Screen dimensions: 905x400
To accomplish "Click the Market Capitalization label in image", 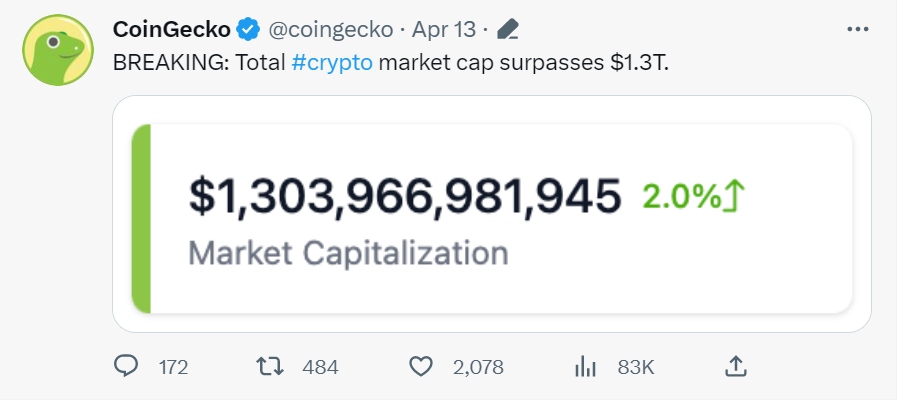I will (348, 251).
